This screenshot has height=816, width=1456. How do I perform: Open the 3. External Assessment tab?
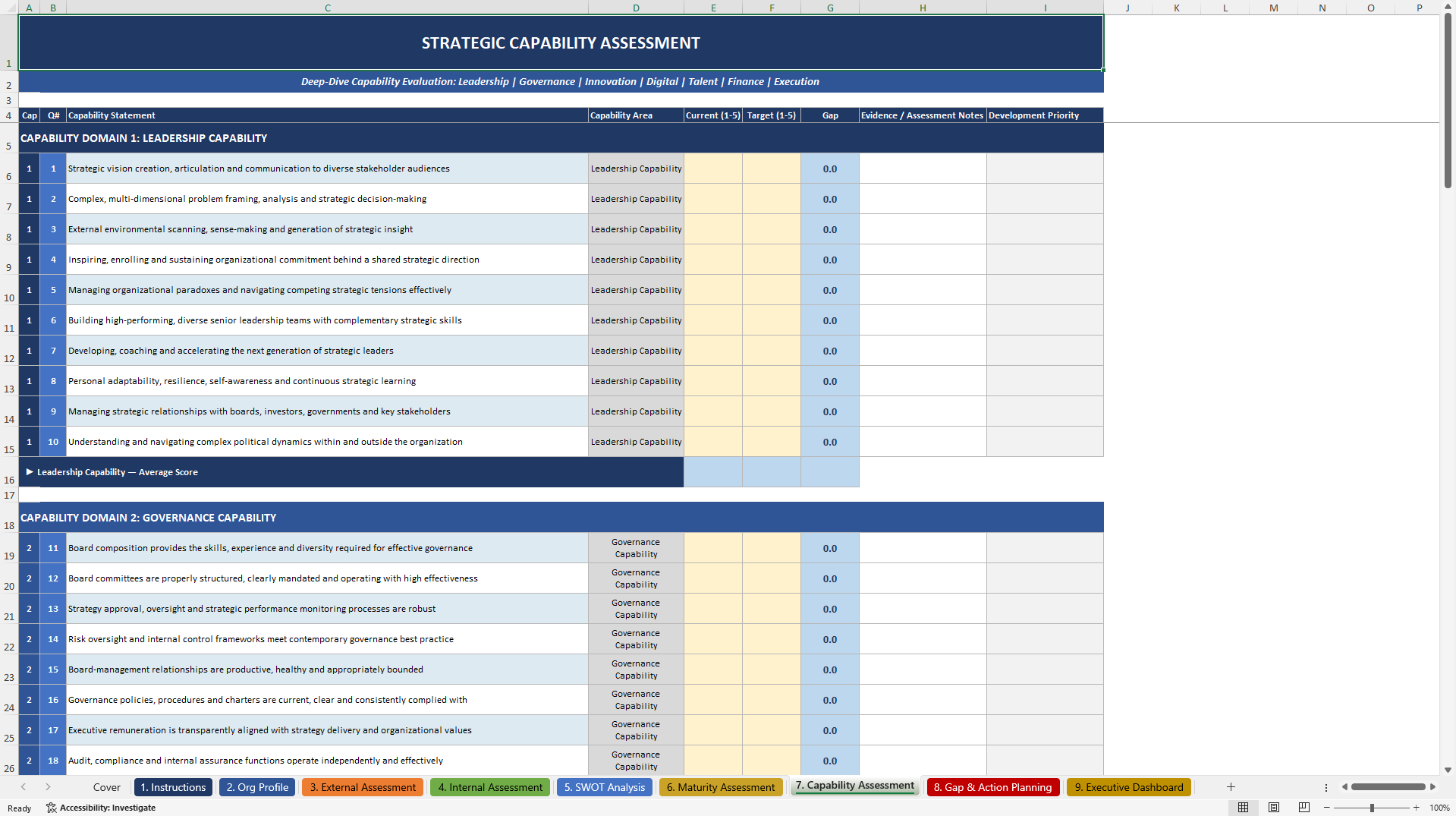[363, 787]
